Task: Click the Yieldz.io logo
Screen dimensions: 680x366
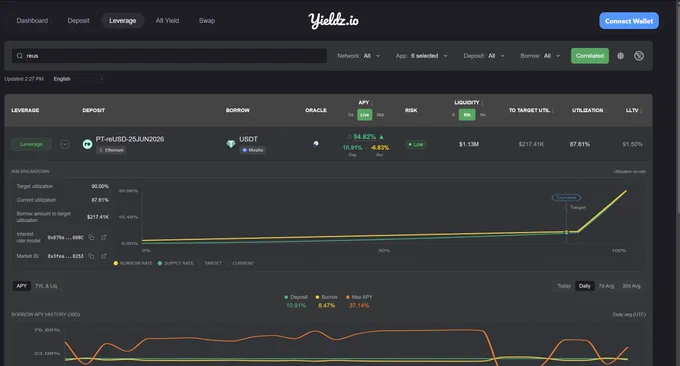Action: (333, 20)
